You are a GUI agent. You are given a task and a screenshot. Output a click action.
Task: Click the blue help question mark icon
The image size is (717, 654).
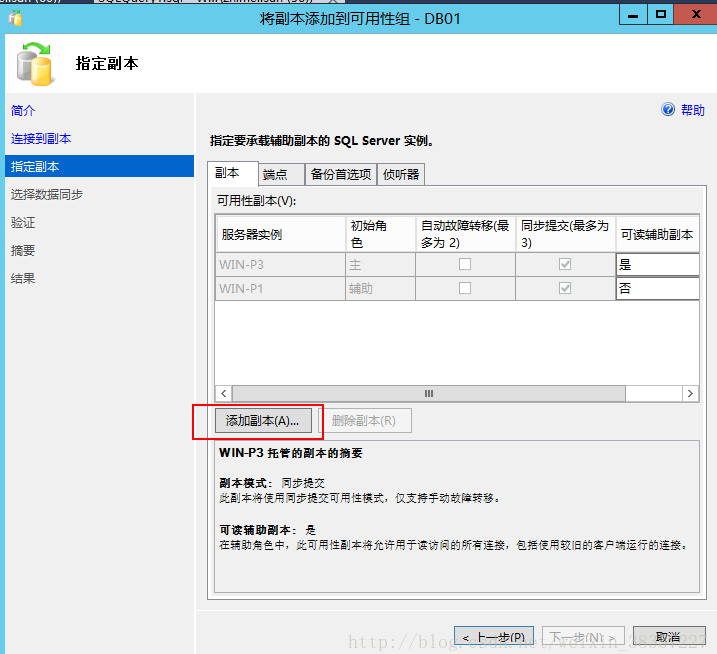(x=668, y=110)
